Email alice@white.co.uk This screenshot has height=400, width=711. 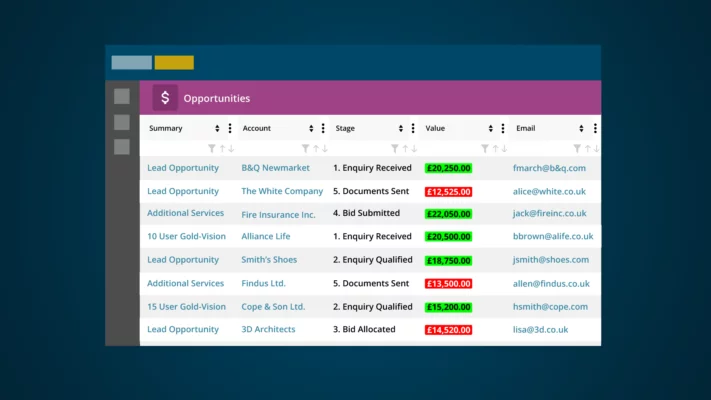[x=549, y=191]
